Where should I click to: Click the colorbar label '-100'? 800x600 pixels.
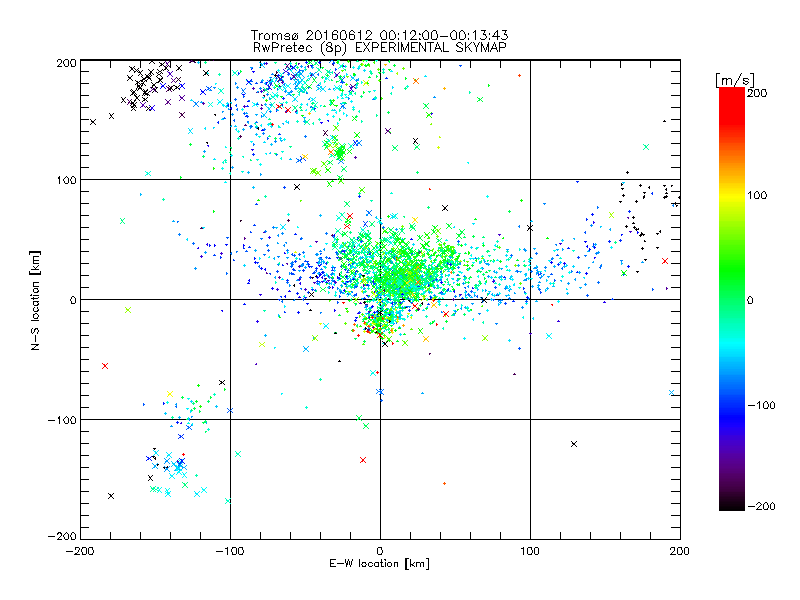click(761, 406)
